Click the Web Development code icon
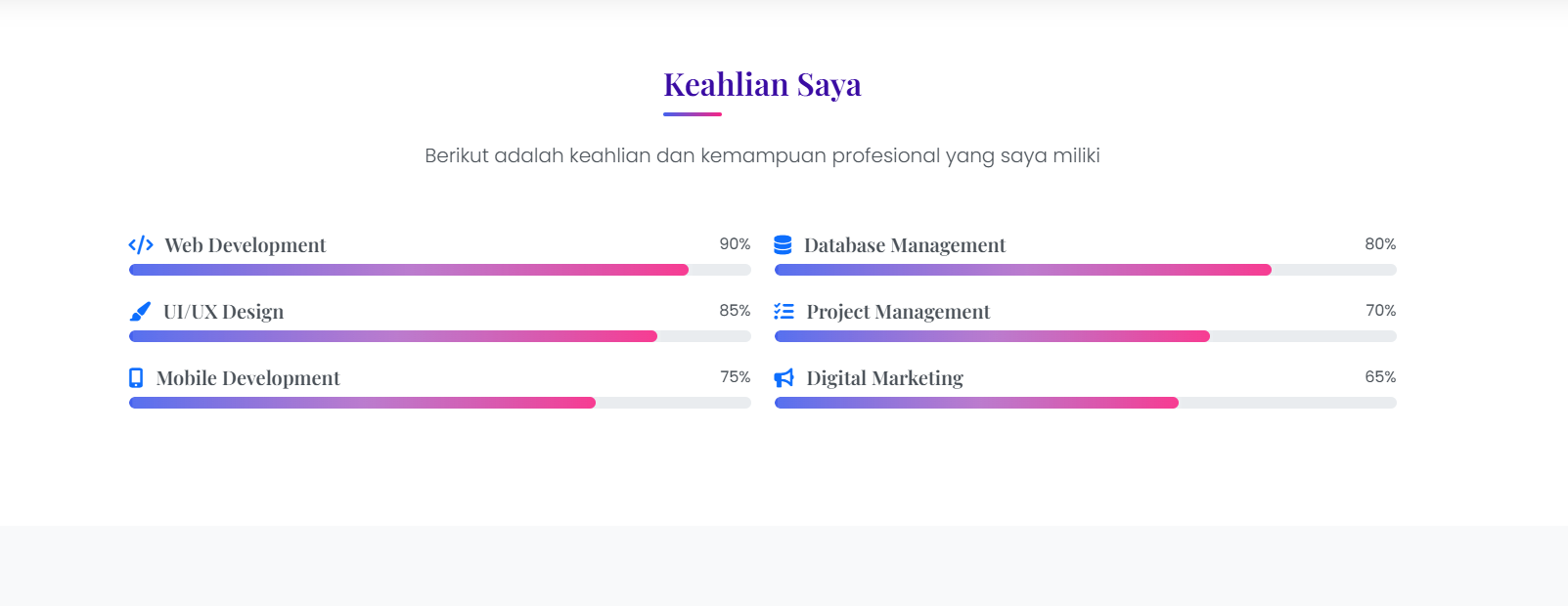 [x=141, y=244]
